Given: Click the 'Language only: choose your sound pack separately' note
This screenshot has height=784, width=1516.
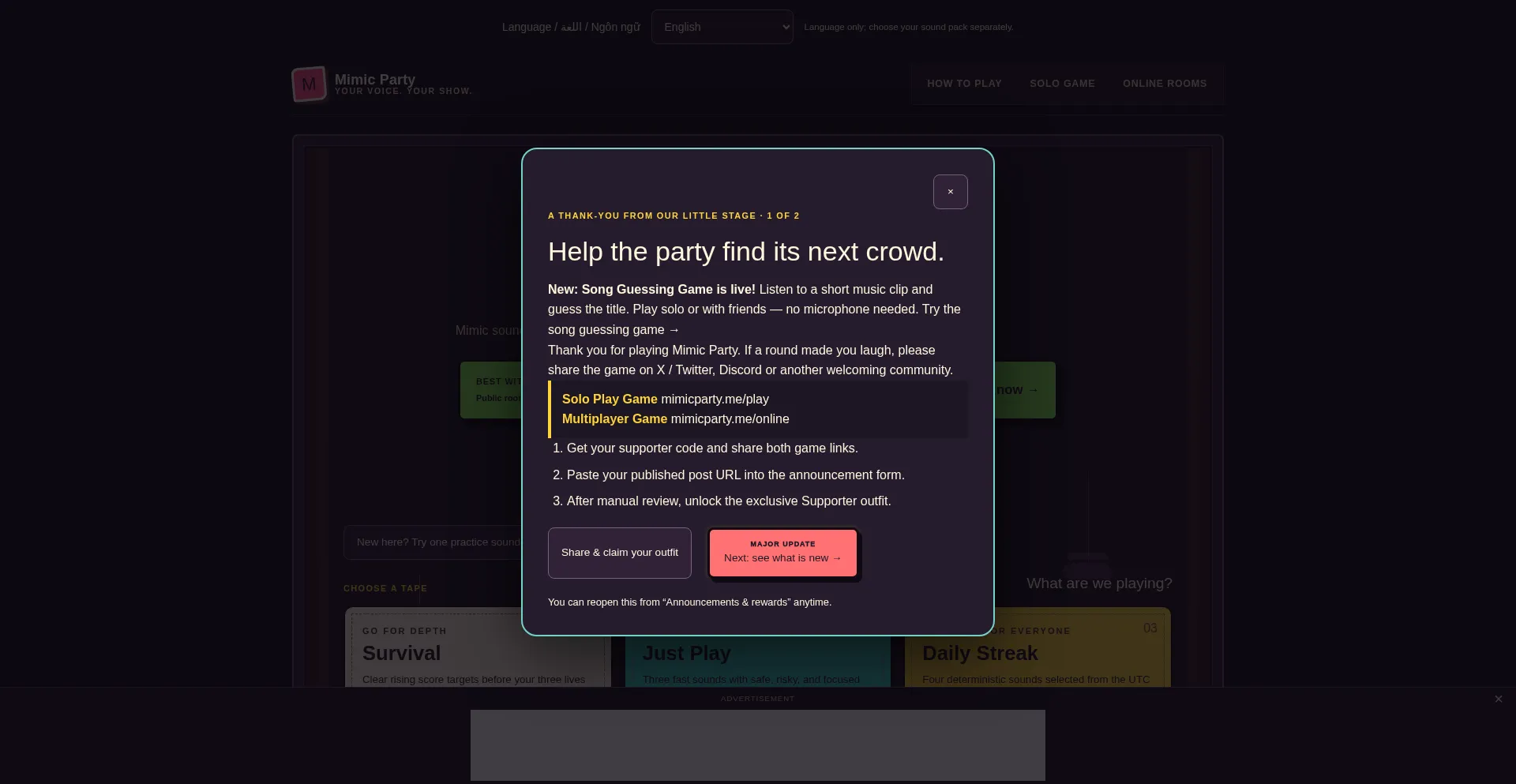Looking at the screenshot, I should [909, 27].
